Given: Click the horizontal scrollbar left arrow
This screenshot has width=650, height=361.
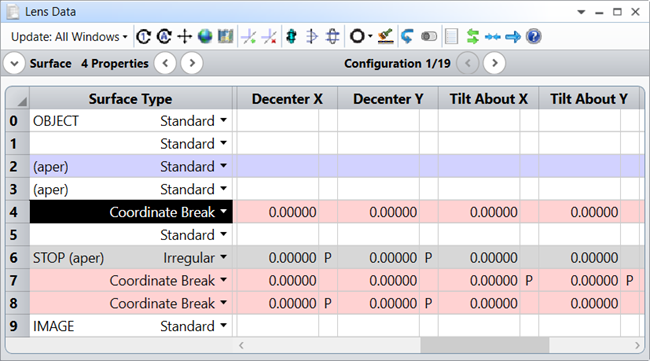Looking at the screenshot, I should pos(241,345).
